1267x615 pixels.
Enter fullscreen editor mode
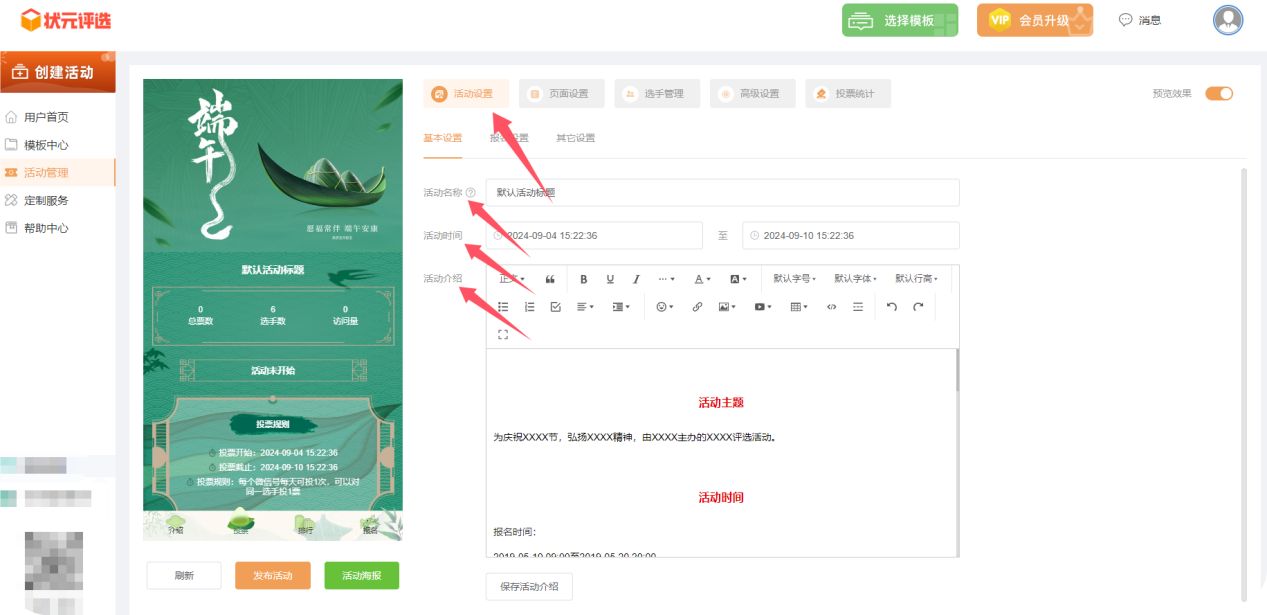[503, 334]
